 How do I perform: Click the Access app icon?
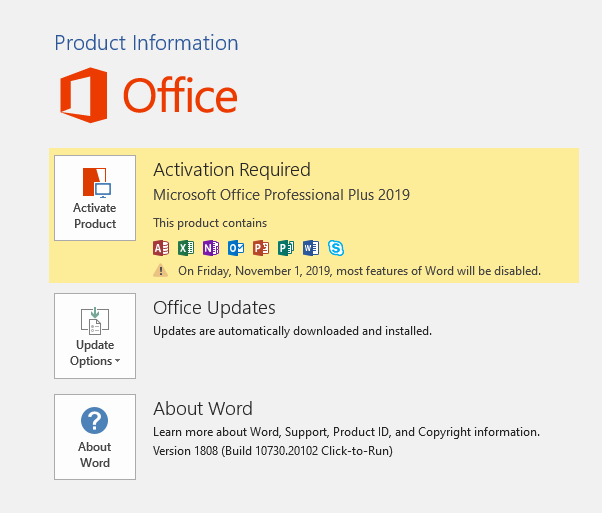point(161,248)
